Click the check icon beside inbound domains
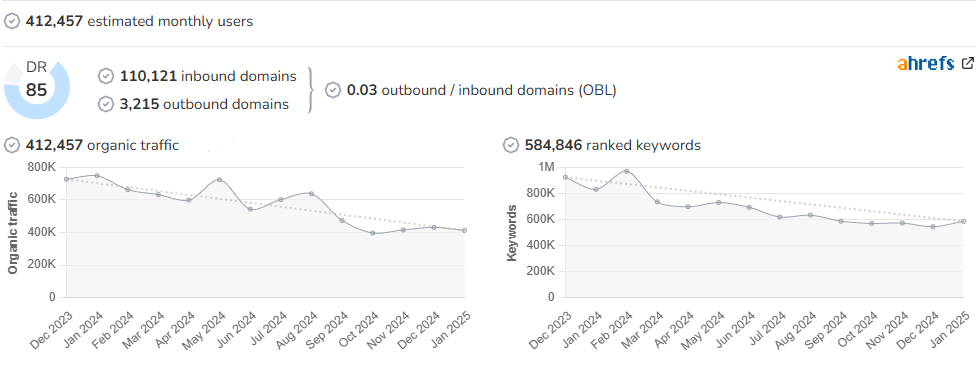 pos(106,76)
